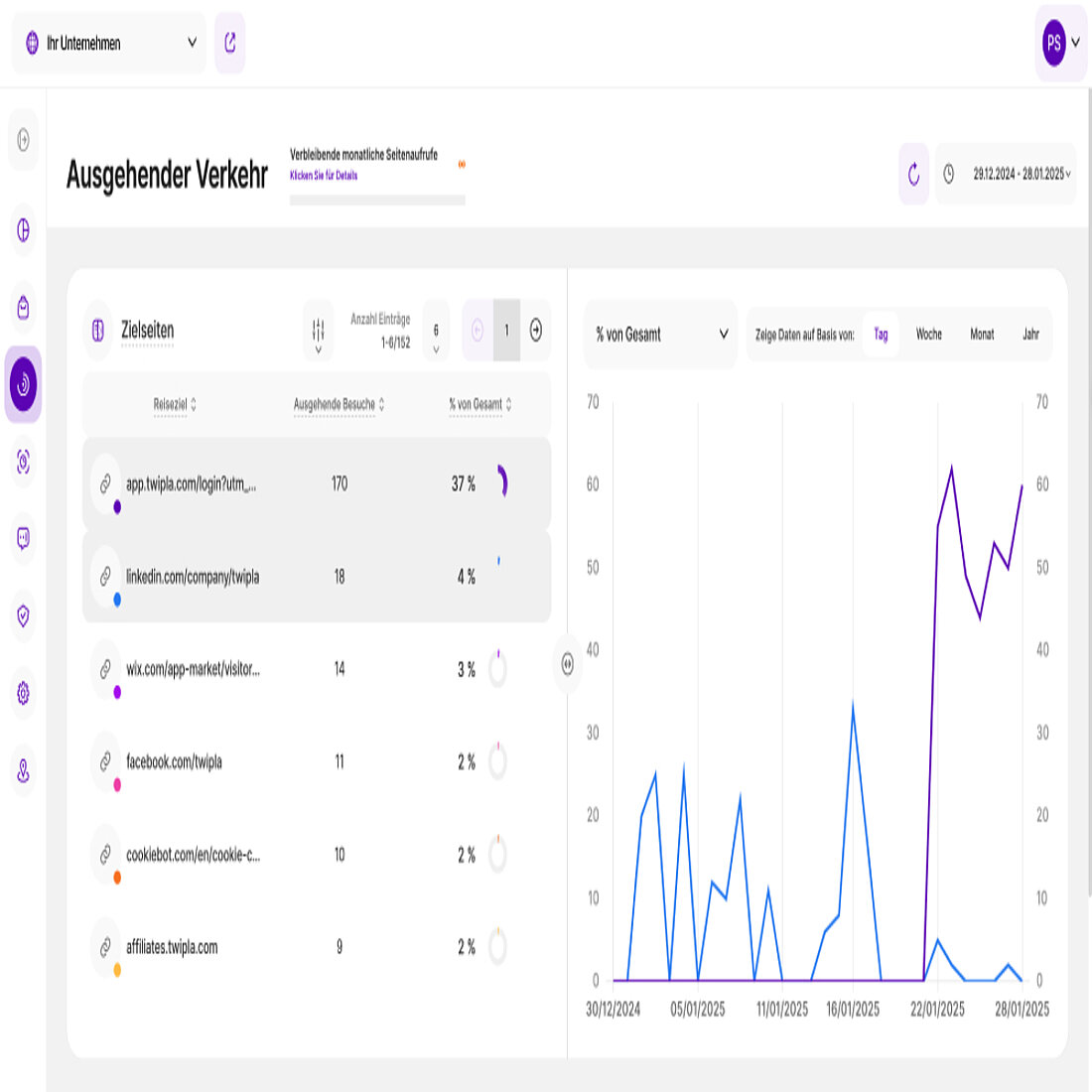Click the refresh data icon
The image size is (1092, 1092).
click(913, 175)
